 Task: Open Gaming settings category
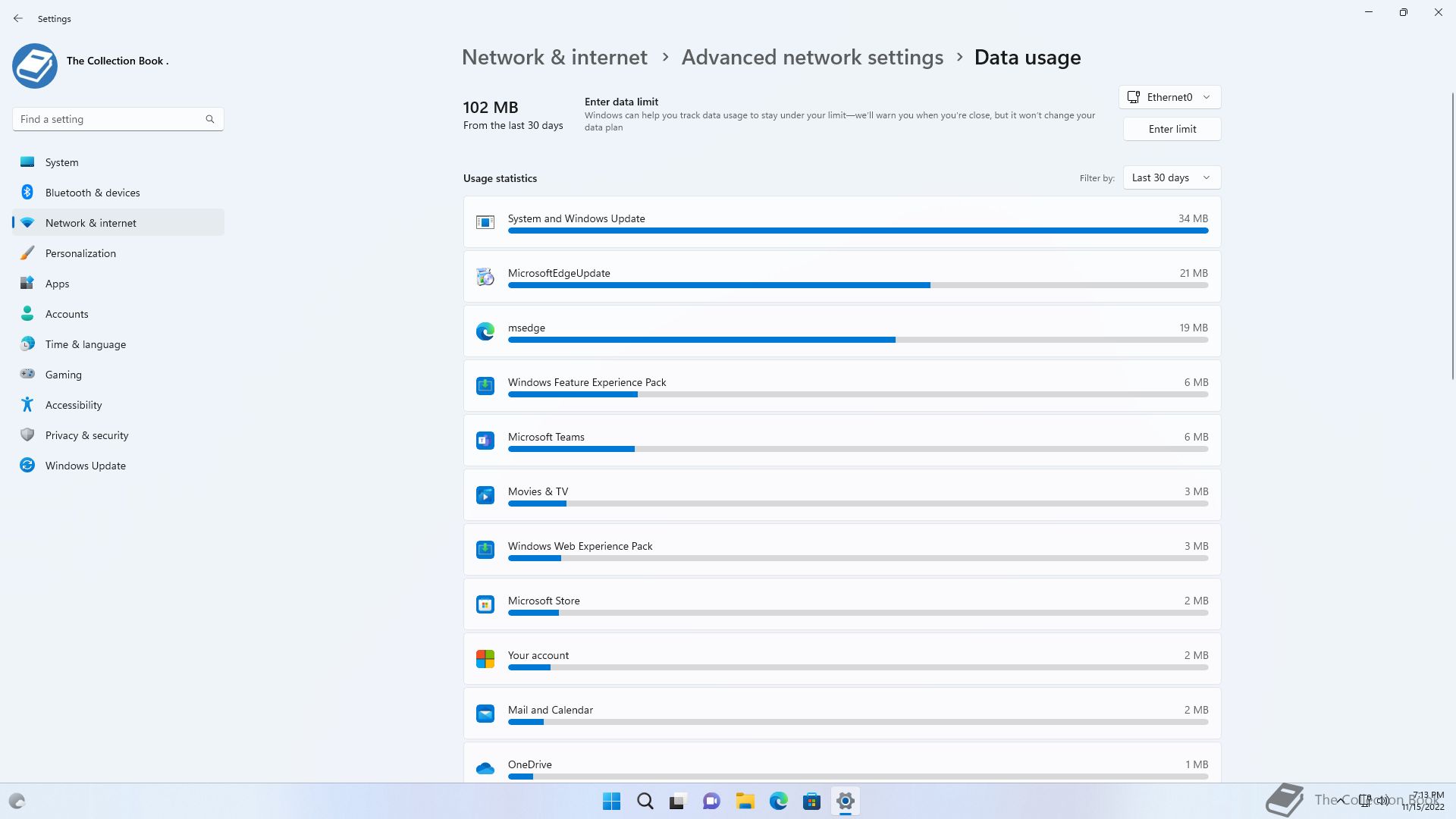[118, 375]
